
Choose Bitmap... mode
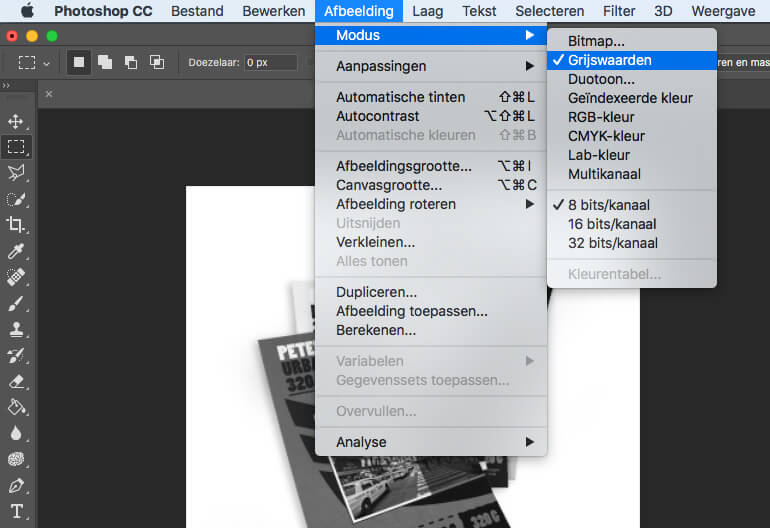coord(632,41)
